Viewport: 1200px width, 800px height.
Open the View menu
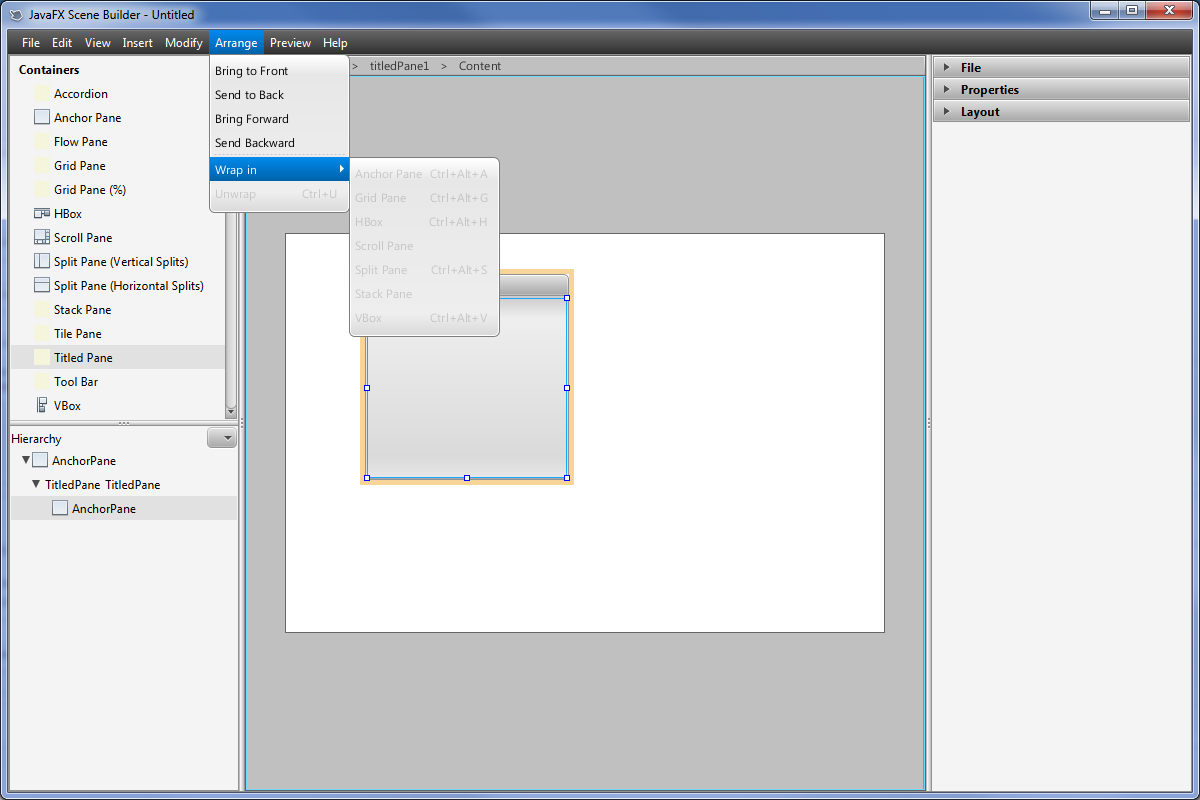click(98, 43)
